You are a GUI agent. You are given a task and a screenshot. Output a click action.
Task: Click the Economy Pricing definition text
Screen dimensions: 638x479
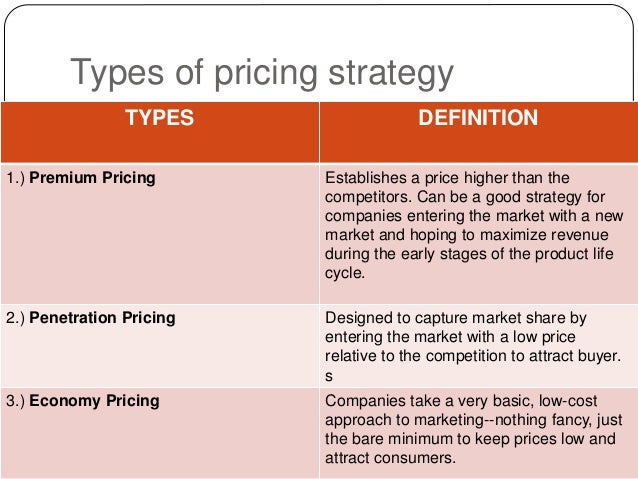[x=477, y=429]
